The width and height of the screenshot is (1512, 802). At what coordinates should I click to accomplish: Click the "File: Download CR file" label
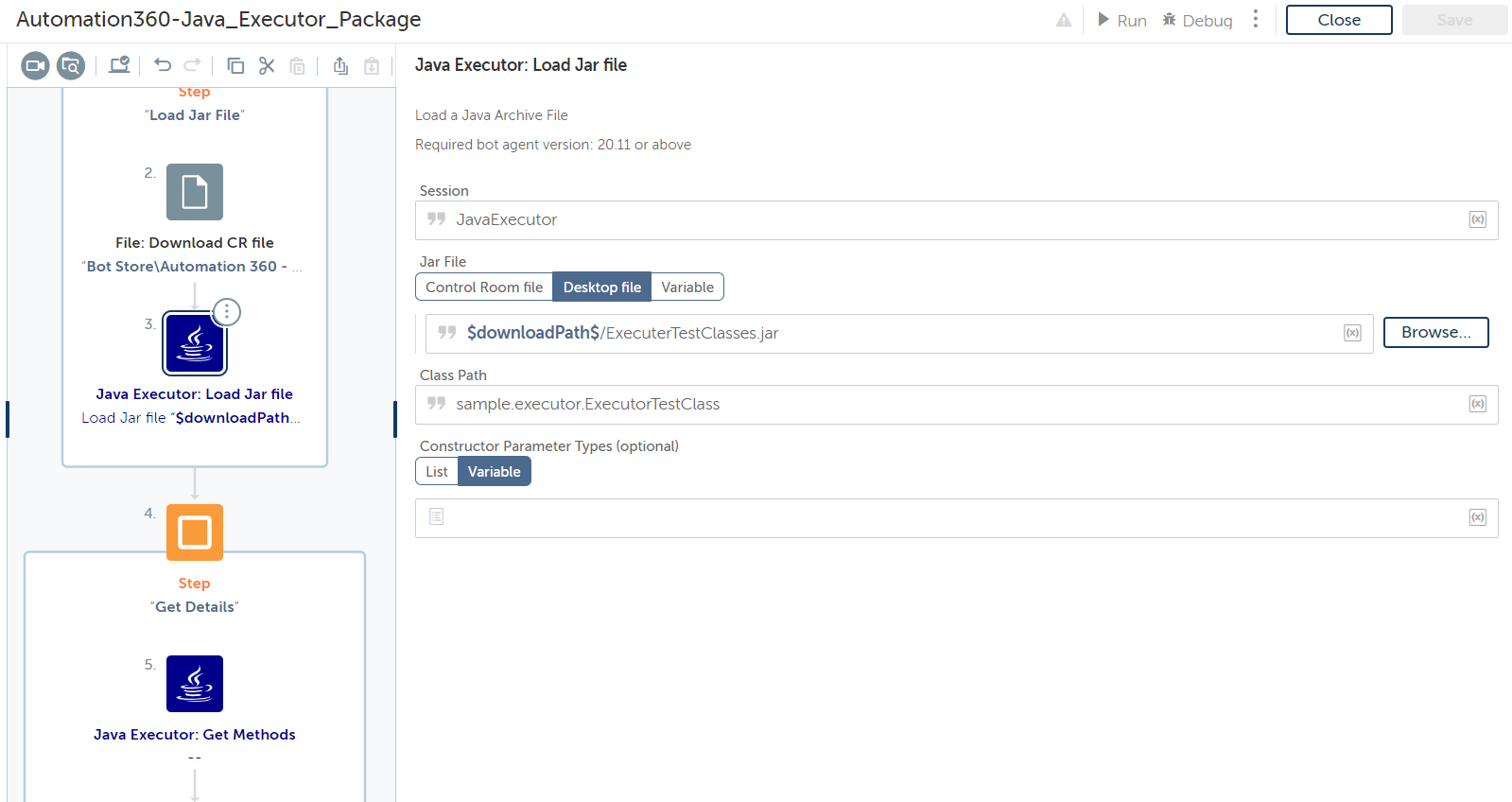(x=195, y=243)
